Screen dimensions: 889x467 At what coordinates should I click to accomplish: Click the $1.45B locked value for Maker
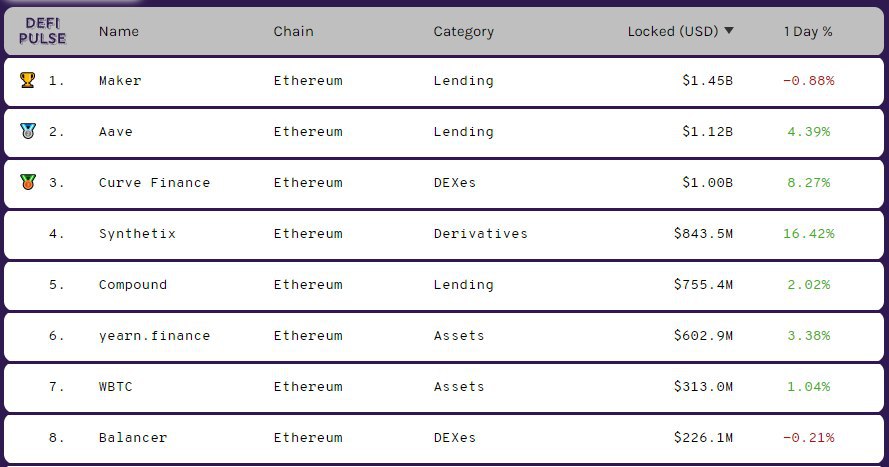(708, 80)
